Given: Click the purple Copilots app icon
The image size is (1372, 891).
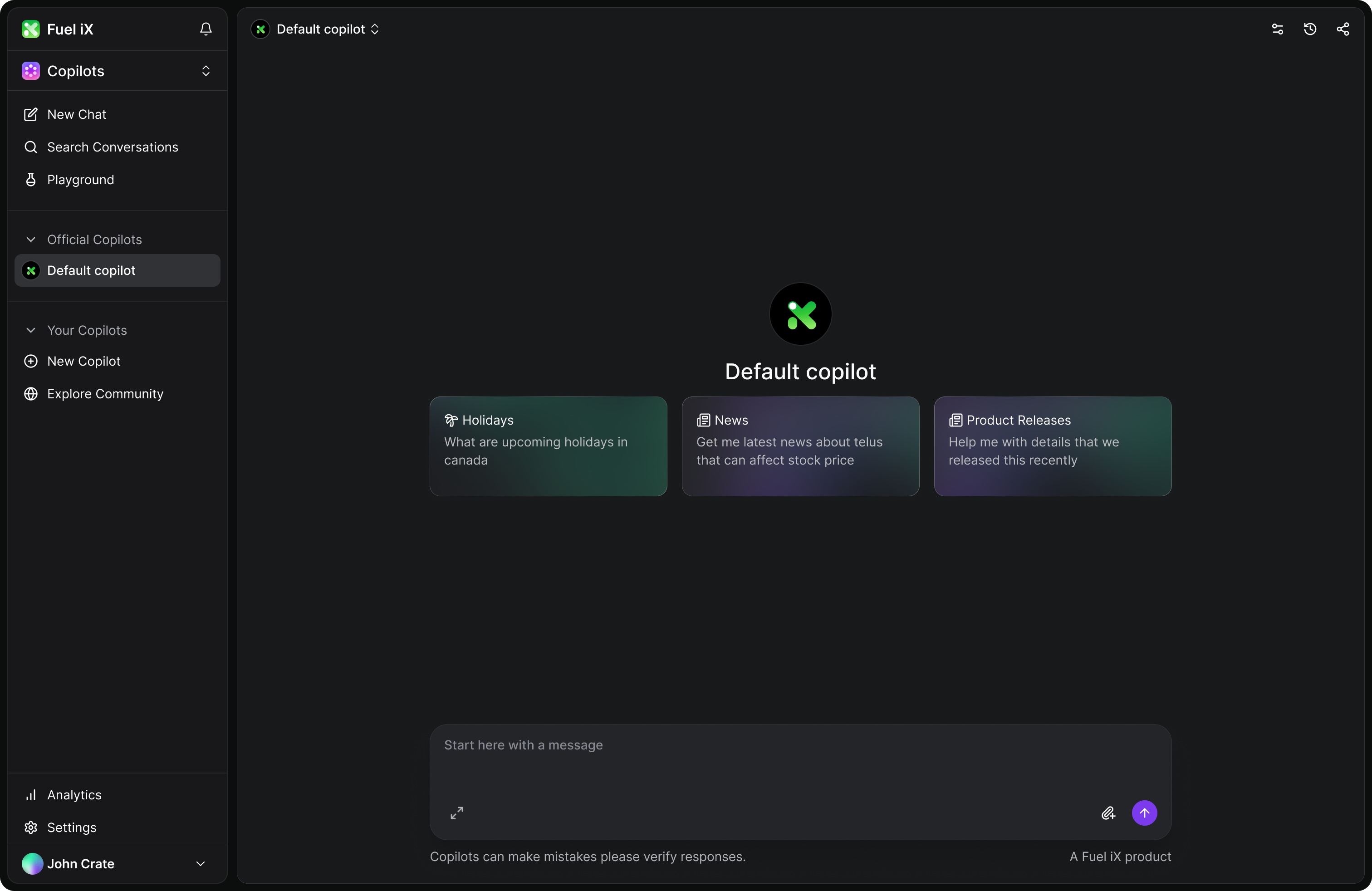Looking at the screenshot, I should coord(30,71).
